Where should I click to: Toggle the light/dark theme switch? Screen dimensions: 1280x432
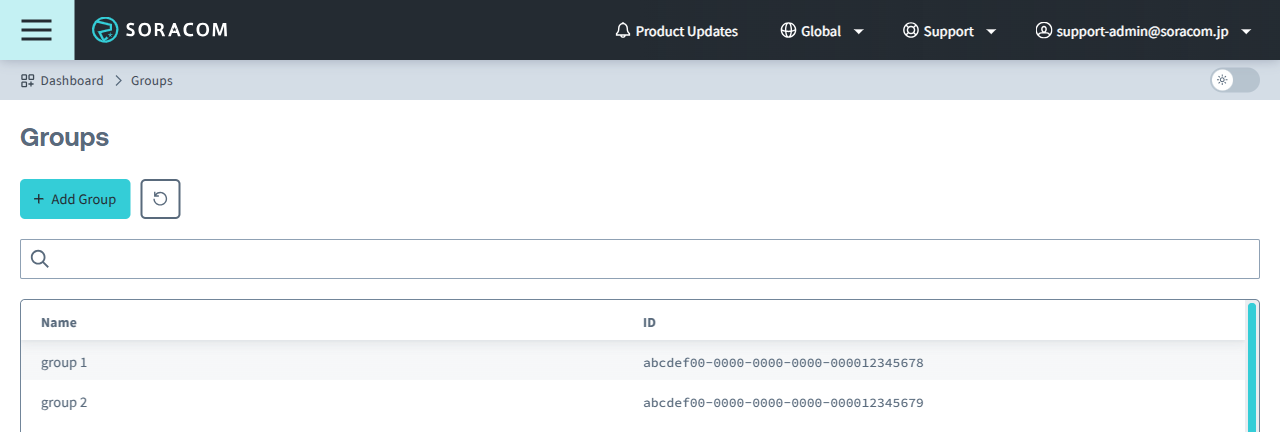(x=1234, y=80)
